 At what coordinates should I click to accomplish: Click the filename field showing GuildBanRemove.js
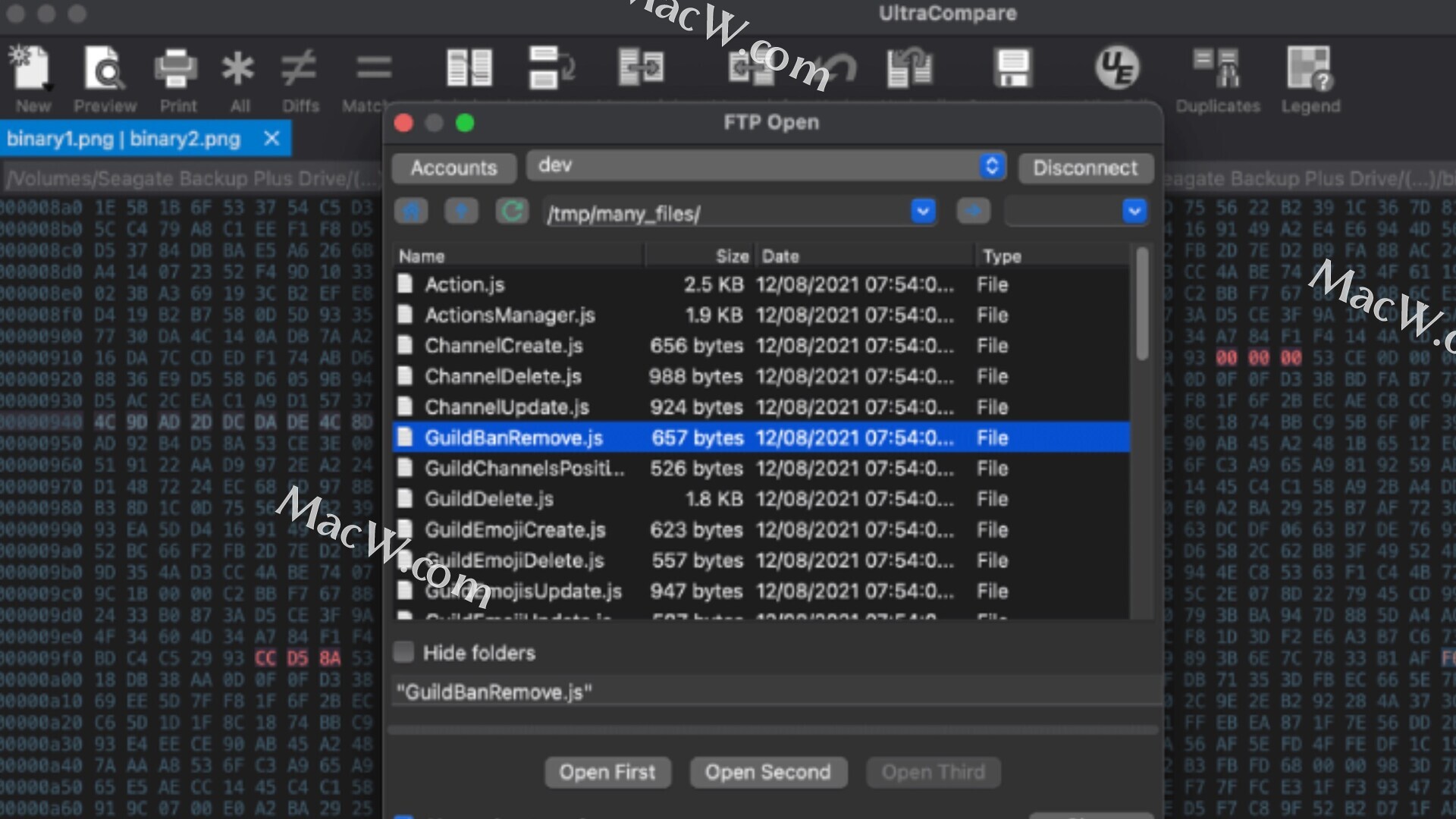click(775, 692)
